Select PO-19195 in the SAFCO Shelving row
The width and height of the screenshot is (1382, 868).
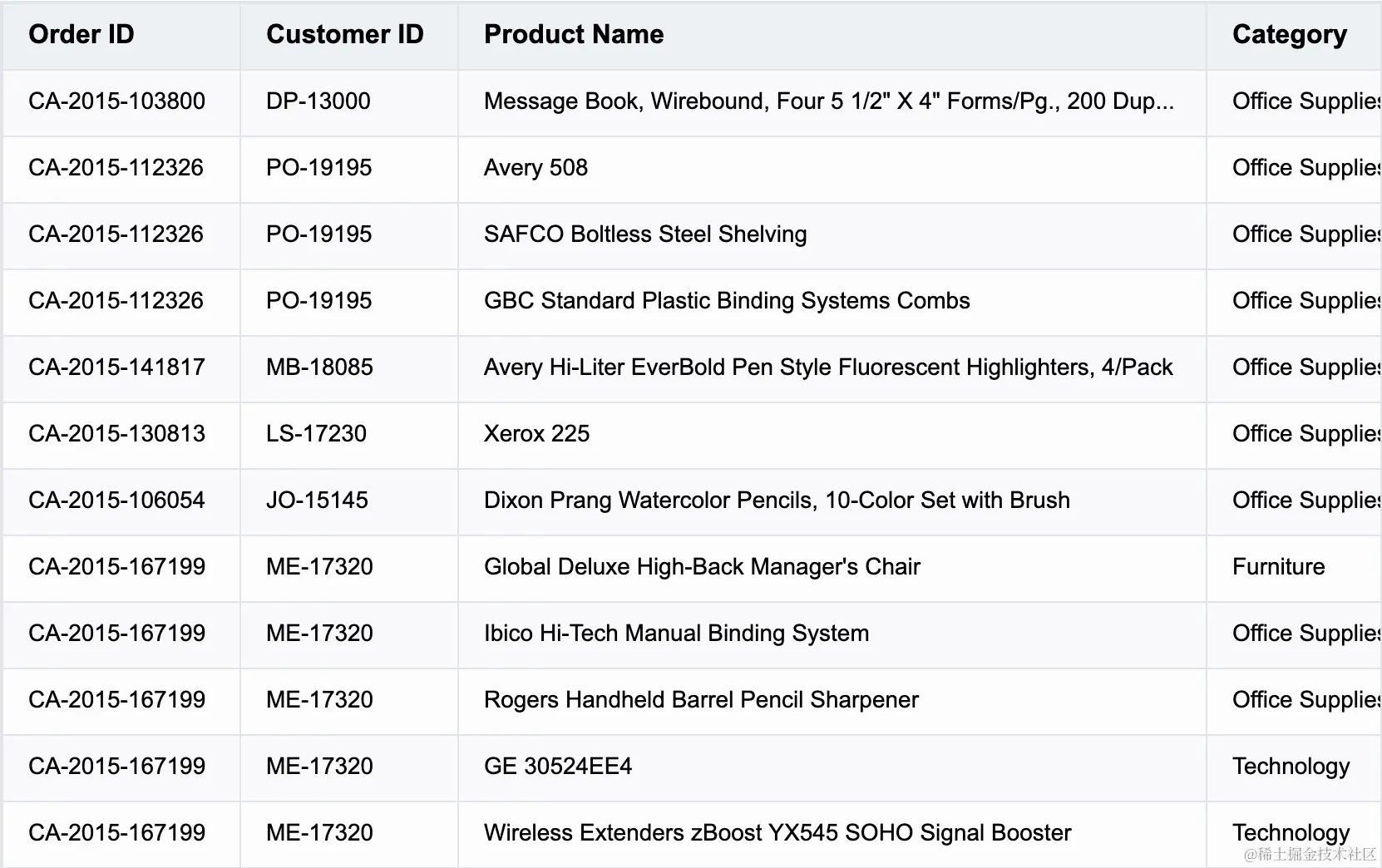click(x=349, y=236)
